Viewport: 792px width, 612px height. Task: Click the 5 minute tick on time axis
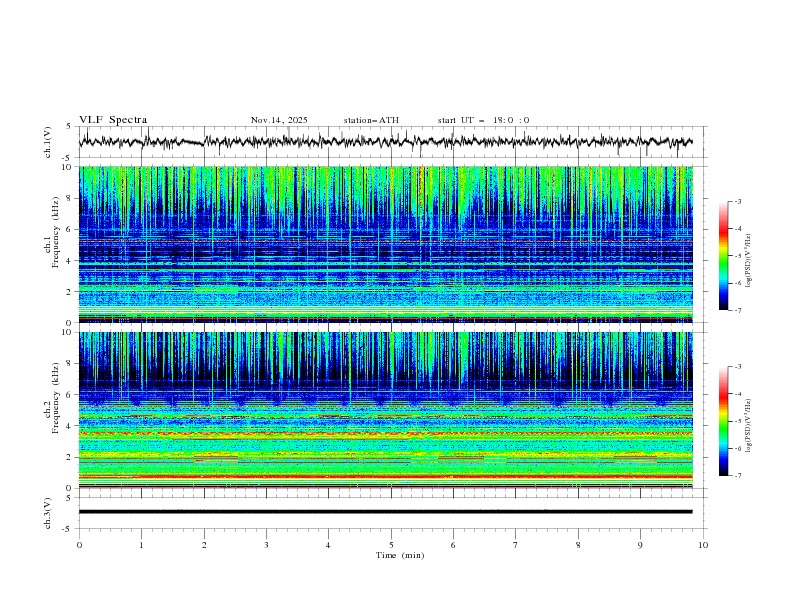[x=391, y=545]
